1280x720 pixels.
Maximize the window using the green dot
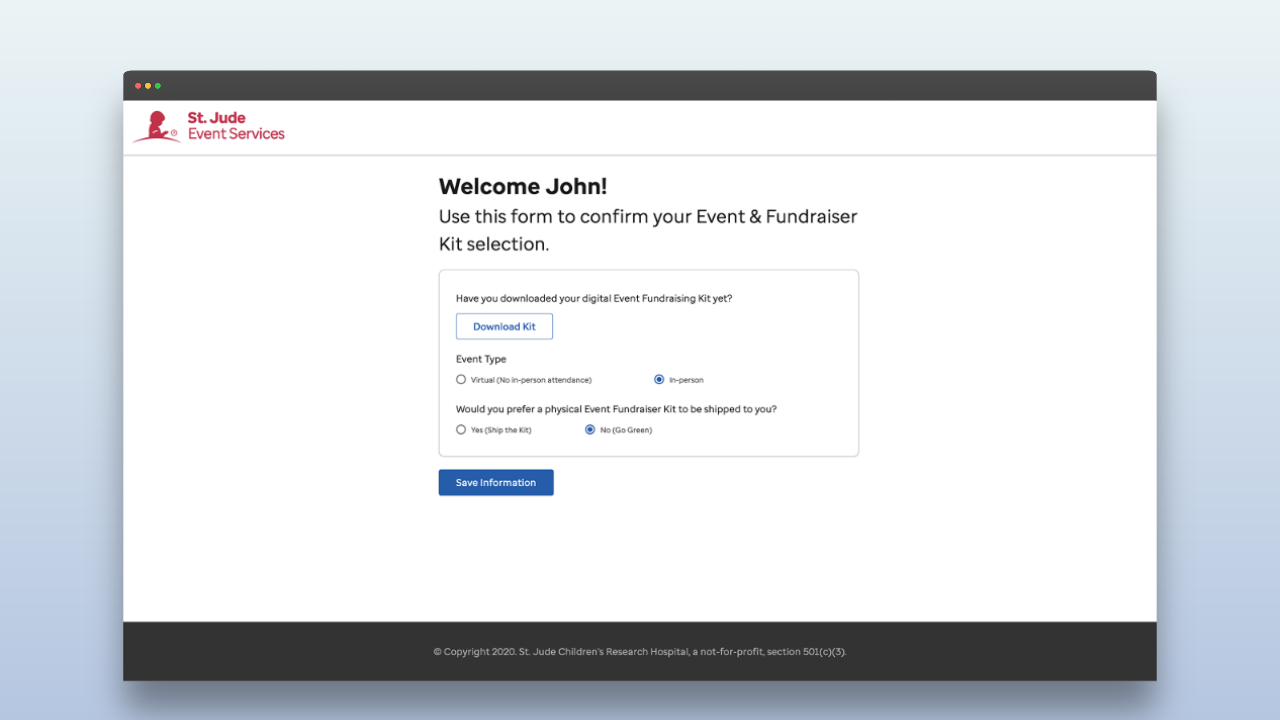pyautogui.click(x=158, y=86)
